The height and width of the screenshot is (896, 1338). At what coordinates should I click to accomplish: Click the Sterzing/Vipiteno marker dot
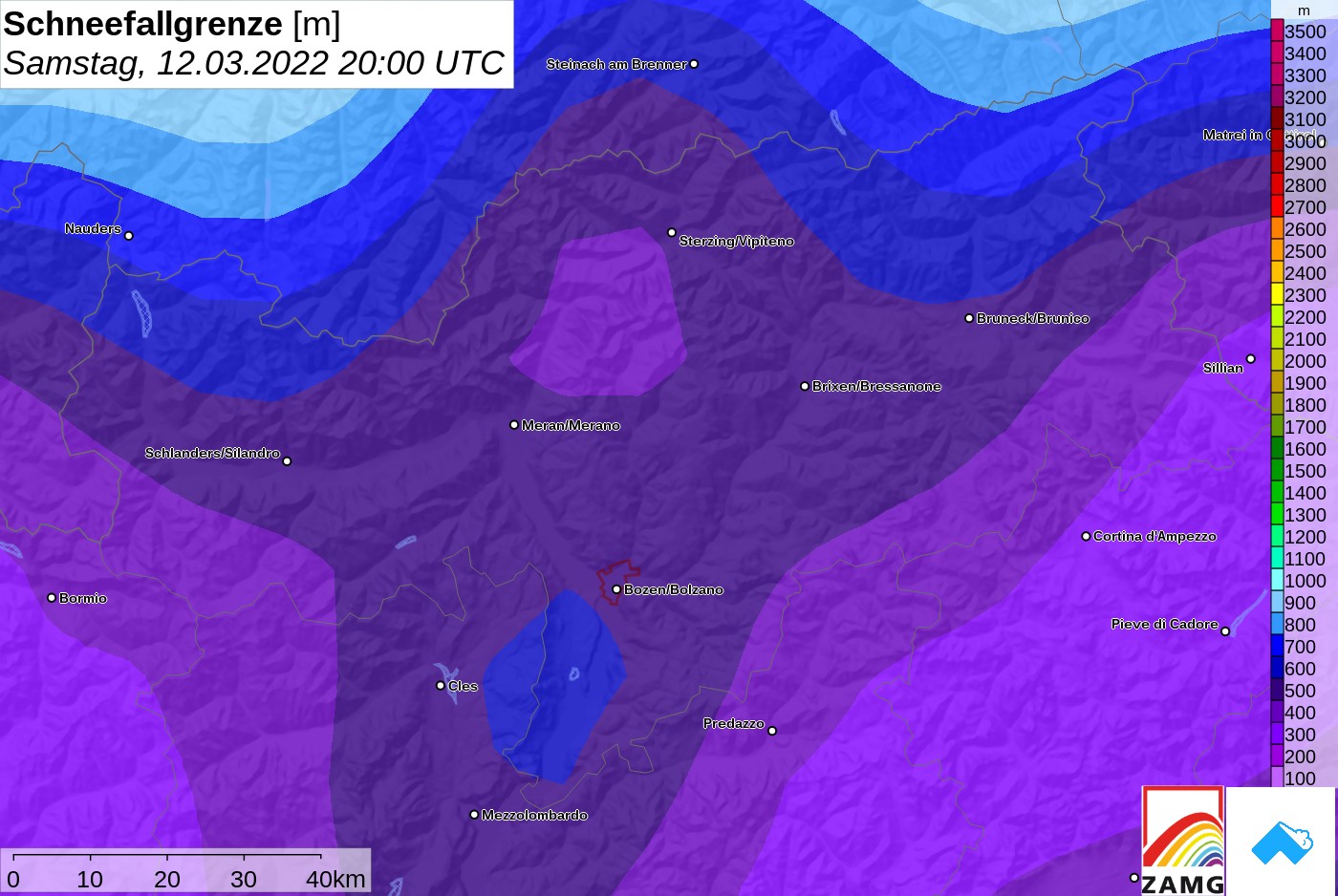[672, 232]
